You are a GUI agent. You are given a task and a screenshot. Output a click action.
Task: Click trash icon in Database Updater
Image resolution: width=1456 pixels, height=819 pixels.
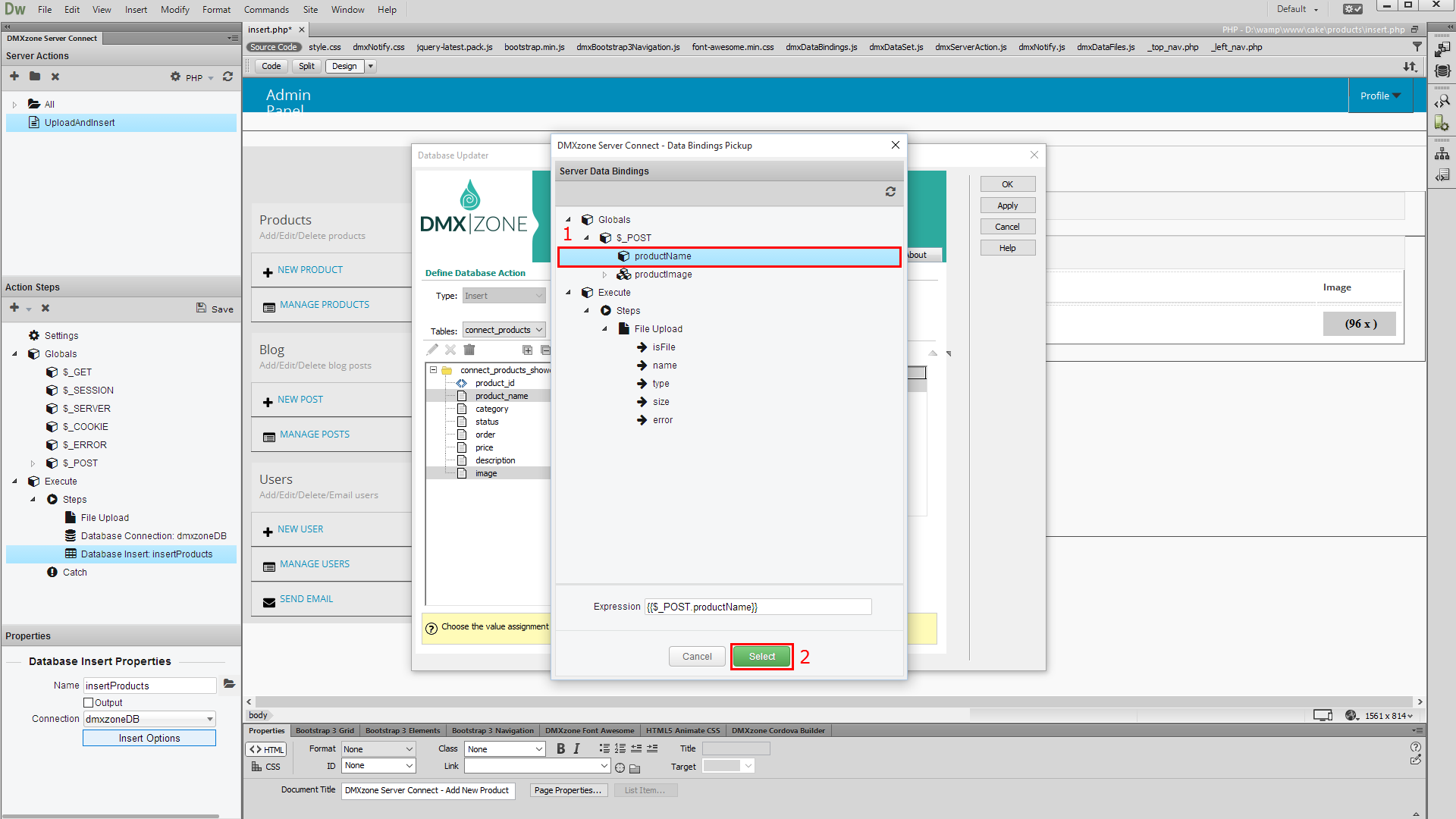(x=469, y=350)
